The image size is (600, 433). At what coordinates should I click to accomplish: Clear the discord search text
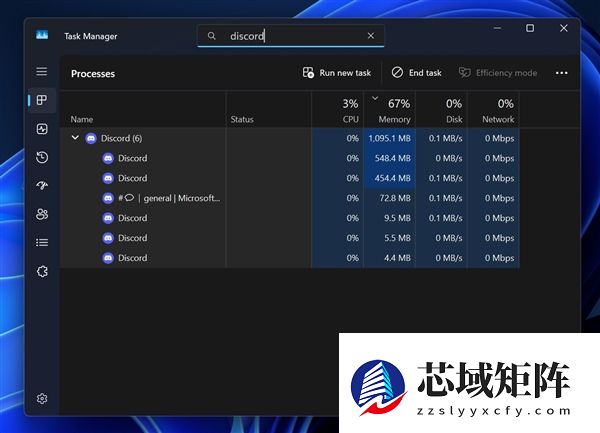pos(371,36)
